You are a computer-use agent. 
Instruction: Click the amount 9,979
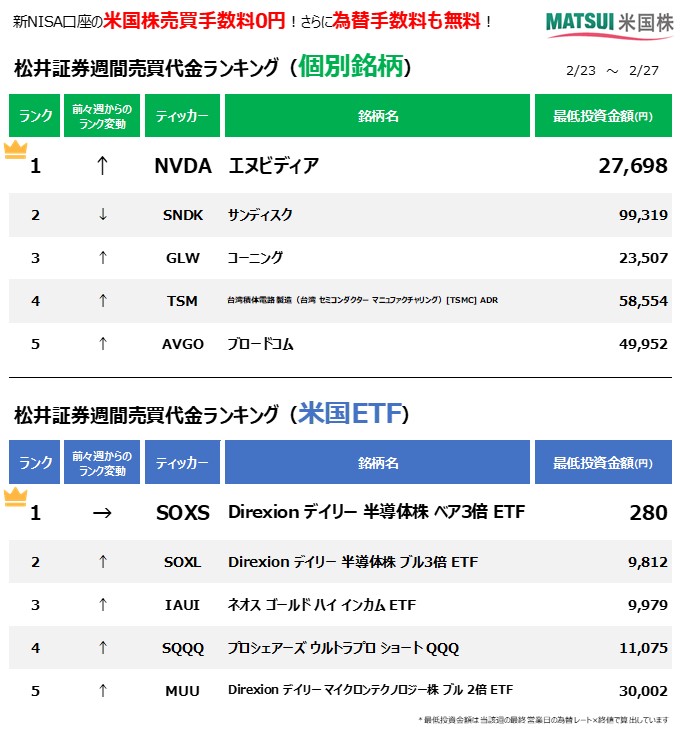click(x=648, y=605)
